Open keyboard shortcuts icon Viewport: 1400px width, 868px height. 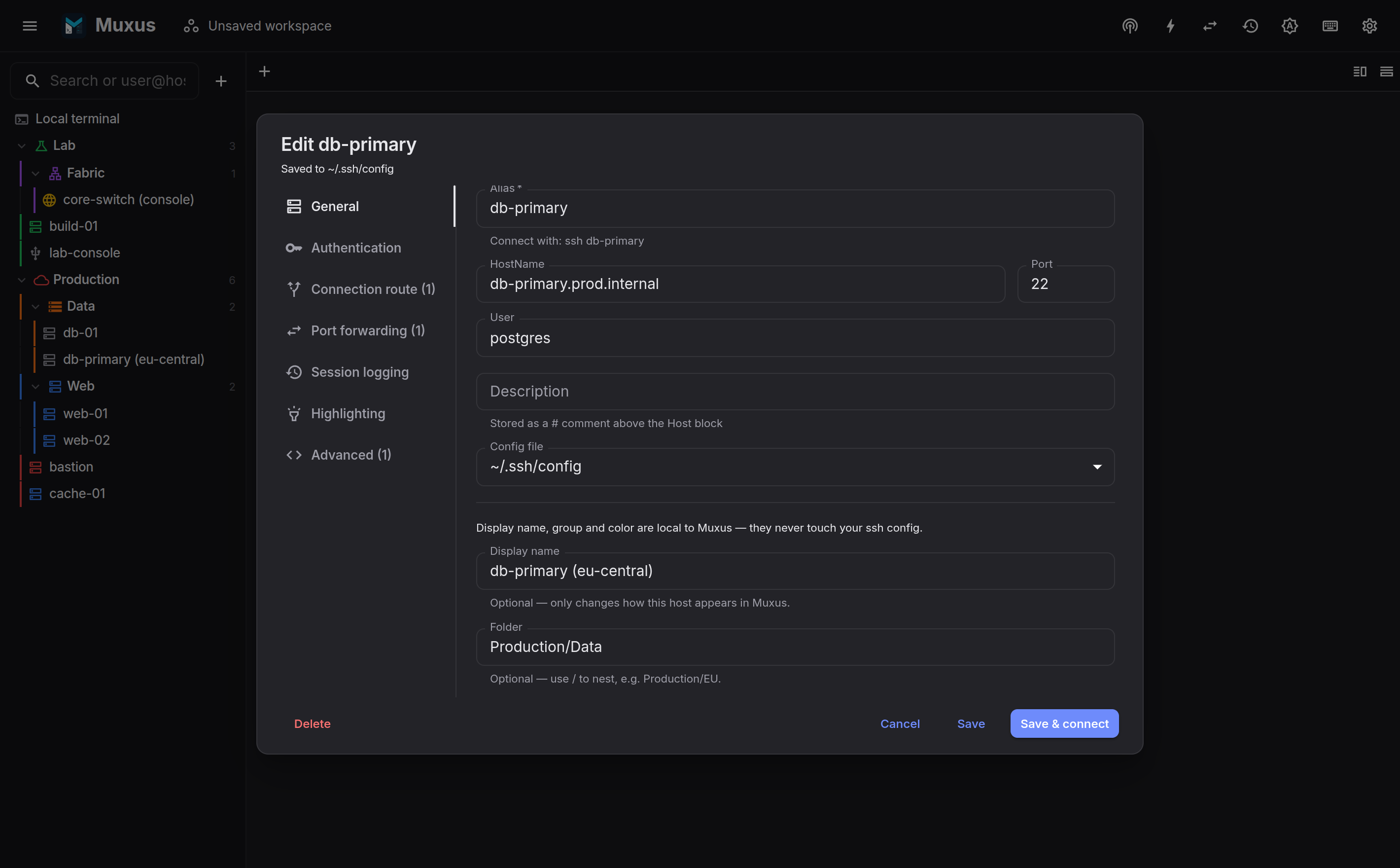pyautogui.click(x=1330, y=26)
